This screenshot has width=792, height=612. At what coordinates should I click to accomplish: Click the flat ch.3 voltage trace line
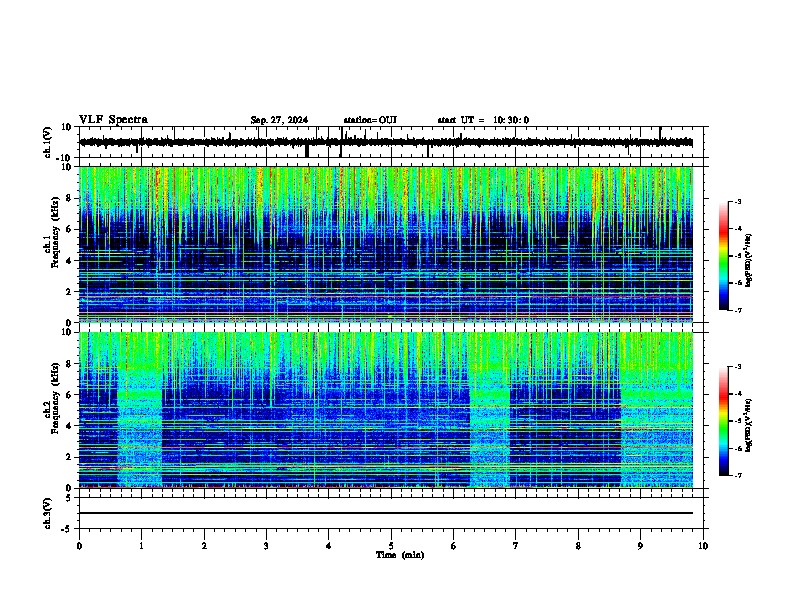click(x=386, y=513)
